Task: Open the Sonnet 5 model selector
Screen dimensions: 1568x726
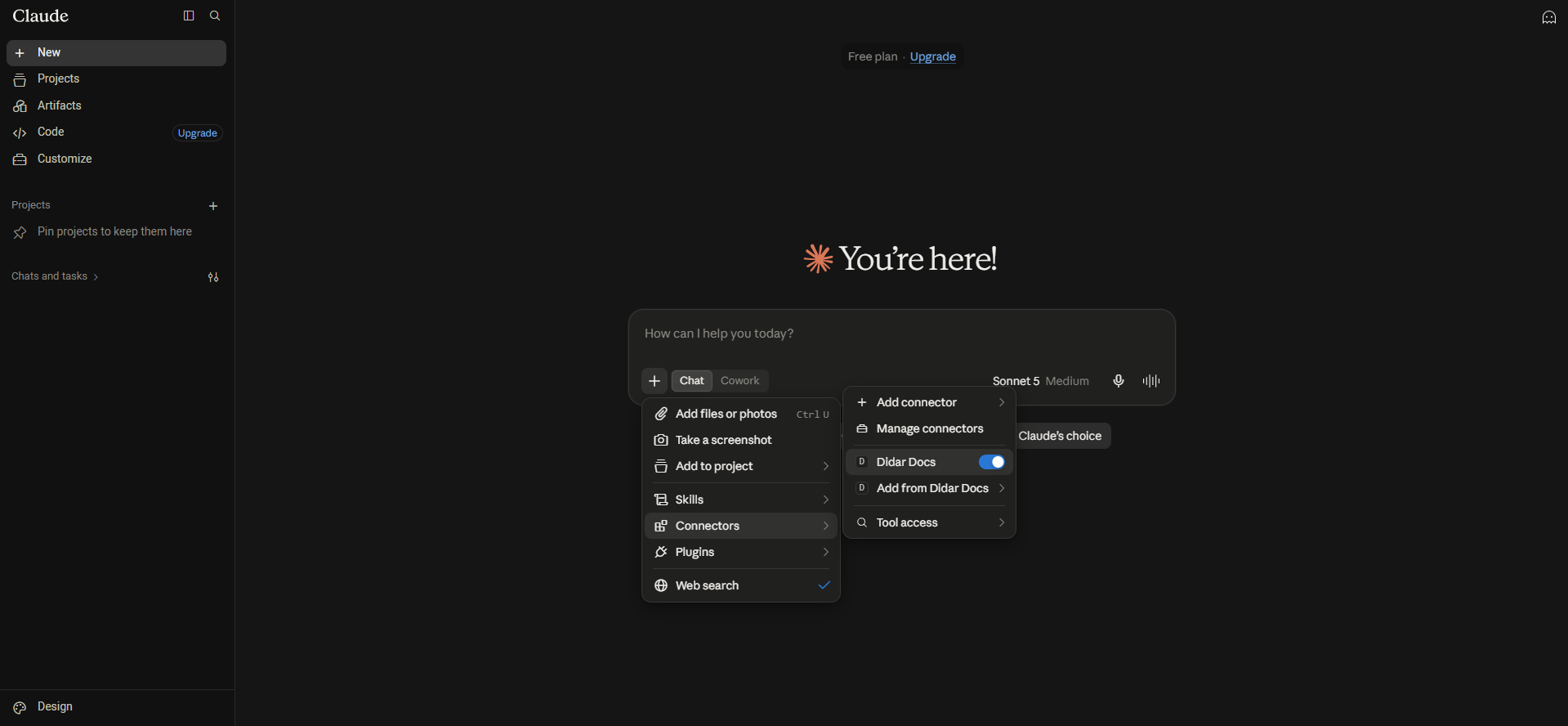Action: (x=1040, y=381)
